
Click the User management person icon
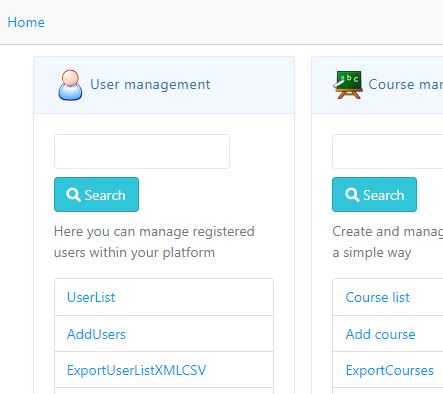pyautogui.click(x=70, y=85)
